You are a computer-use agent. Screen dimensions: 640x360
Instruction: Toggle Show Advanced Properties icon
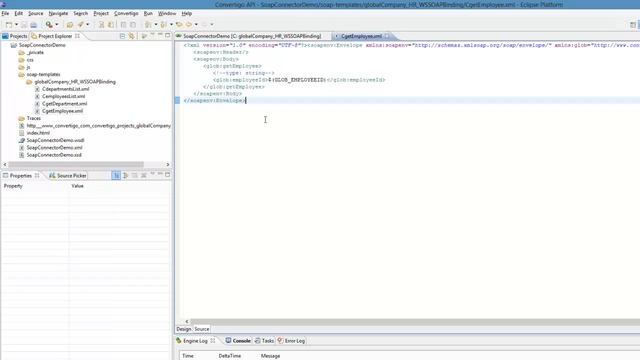tap(125, 176)
